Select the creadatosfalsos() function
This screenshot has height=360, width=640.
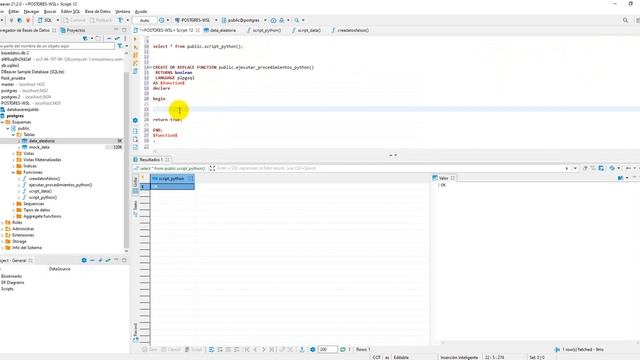[x=44, y=178]
